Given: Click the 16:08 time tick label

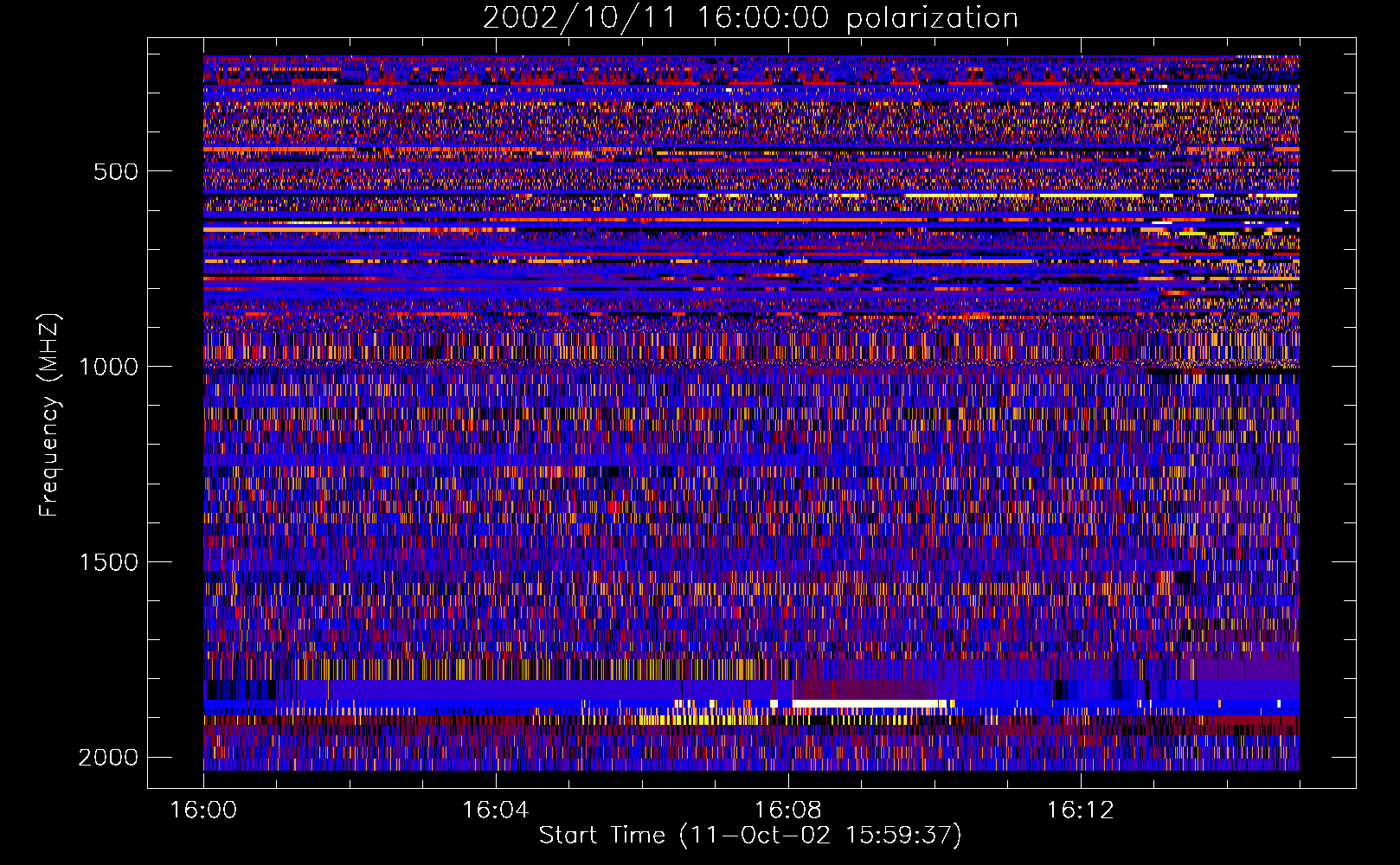Looking at the screenshot, I should (x=788, y=811).
